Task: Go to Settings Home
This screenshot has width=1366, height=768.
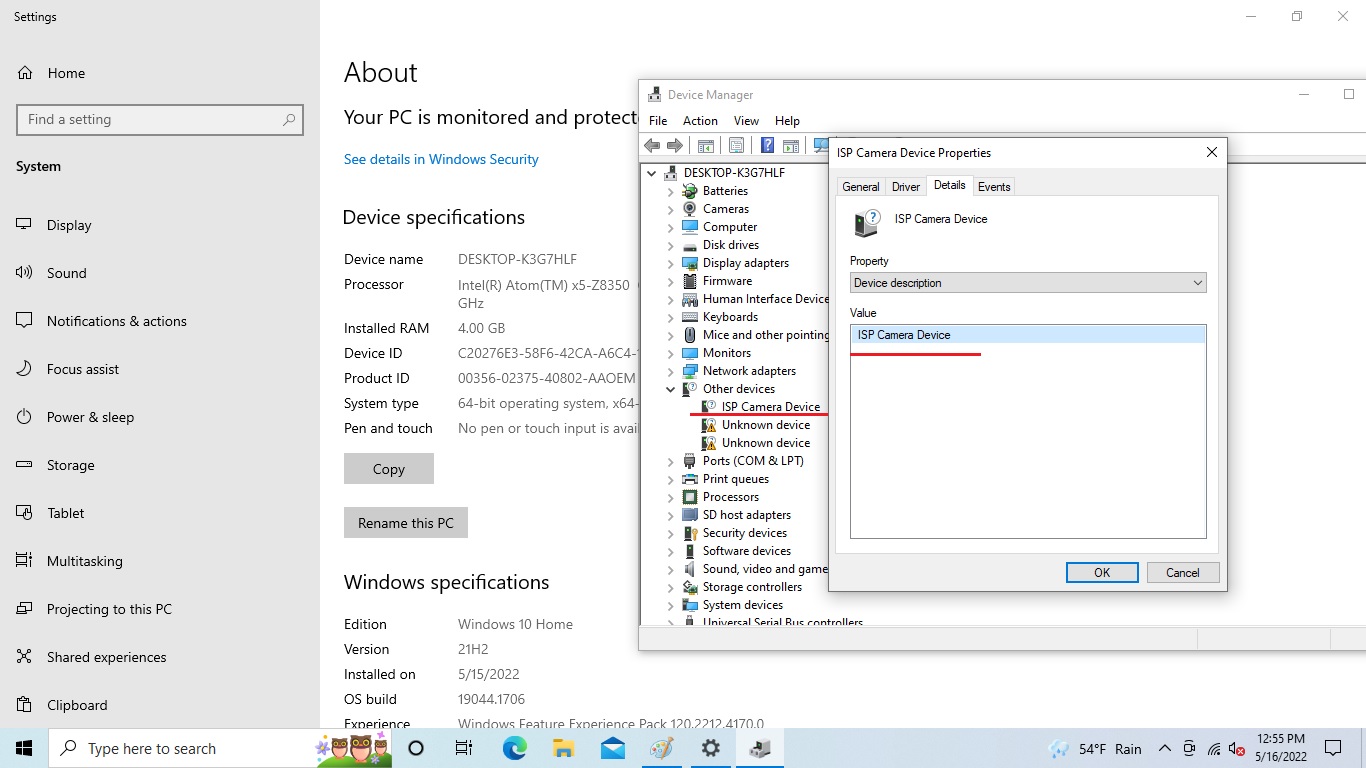Action: [x=65, y=73]
